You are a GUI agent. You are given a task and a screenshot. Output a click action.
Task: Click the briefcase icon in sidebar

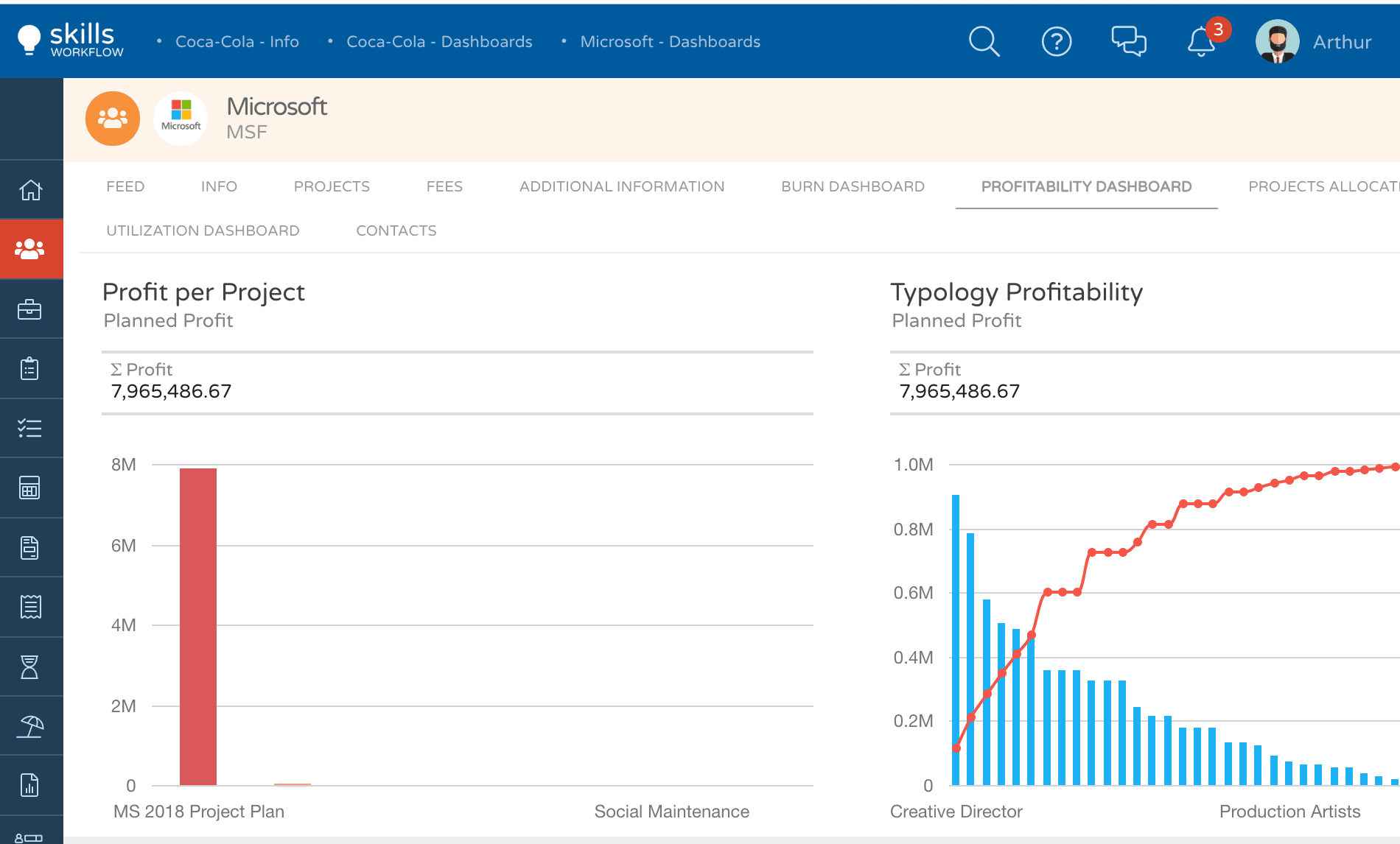point(31,309)
